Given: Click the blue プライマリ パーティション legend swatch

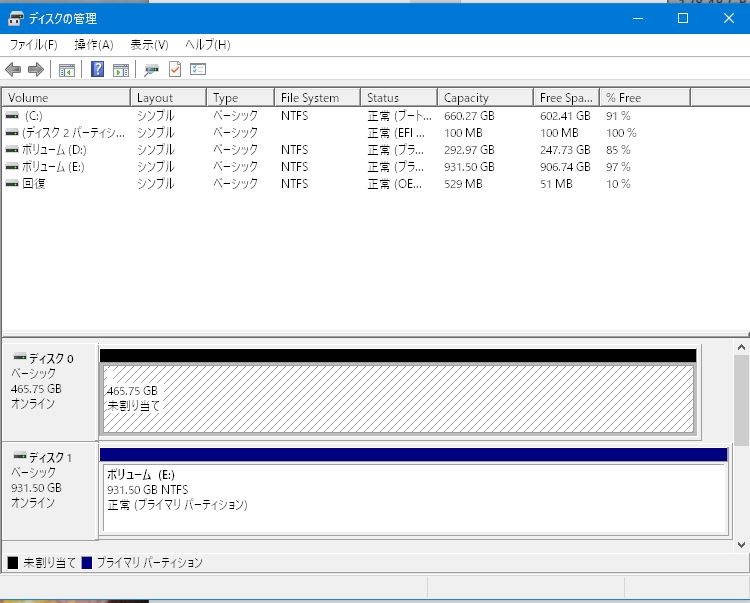Looking at the screenshot, I should click(x=87, y=563).
